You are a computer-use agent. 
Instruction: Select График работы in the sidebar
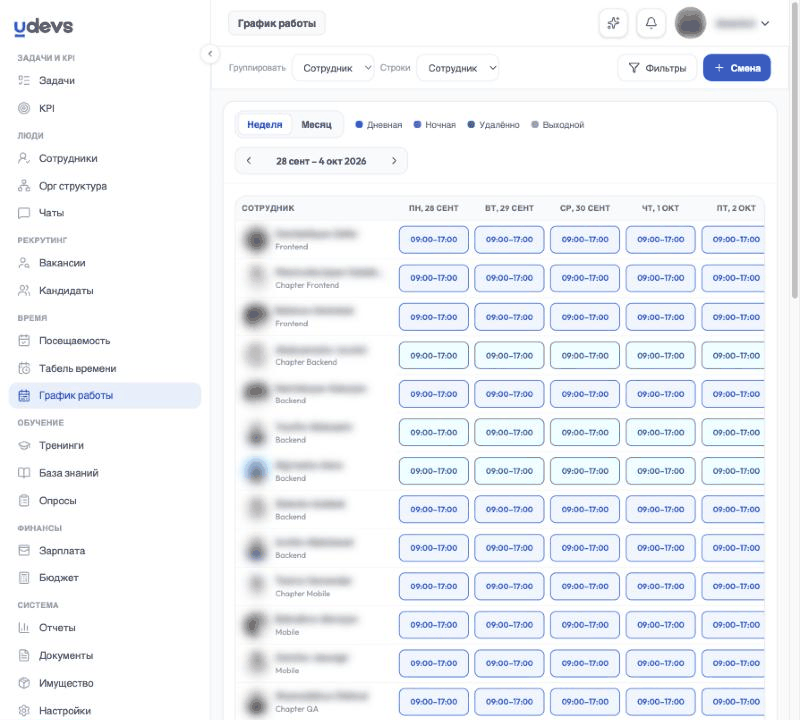point(105,395)
